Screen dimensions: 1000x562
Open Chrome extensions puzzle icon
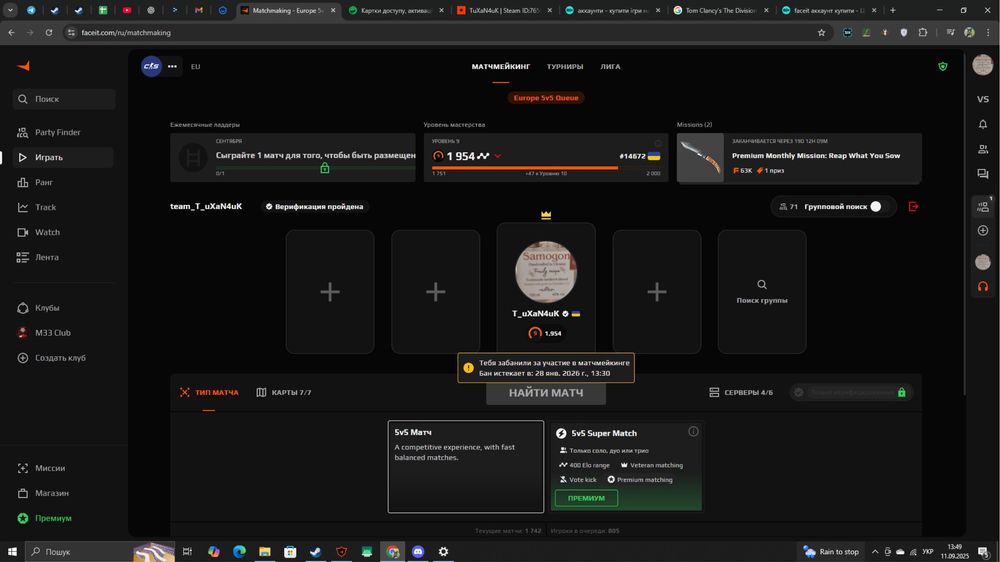[x=923, y=33]
